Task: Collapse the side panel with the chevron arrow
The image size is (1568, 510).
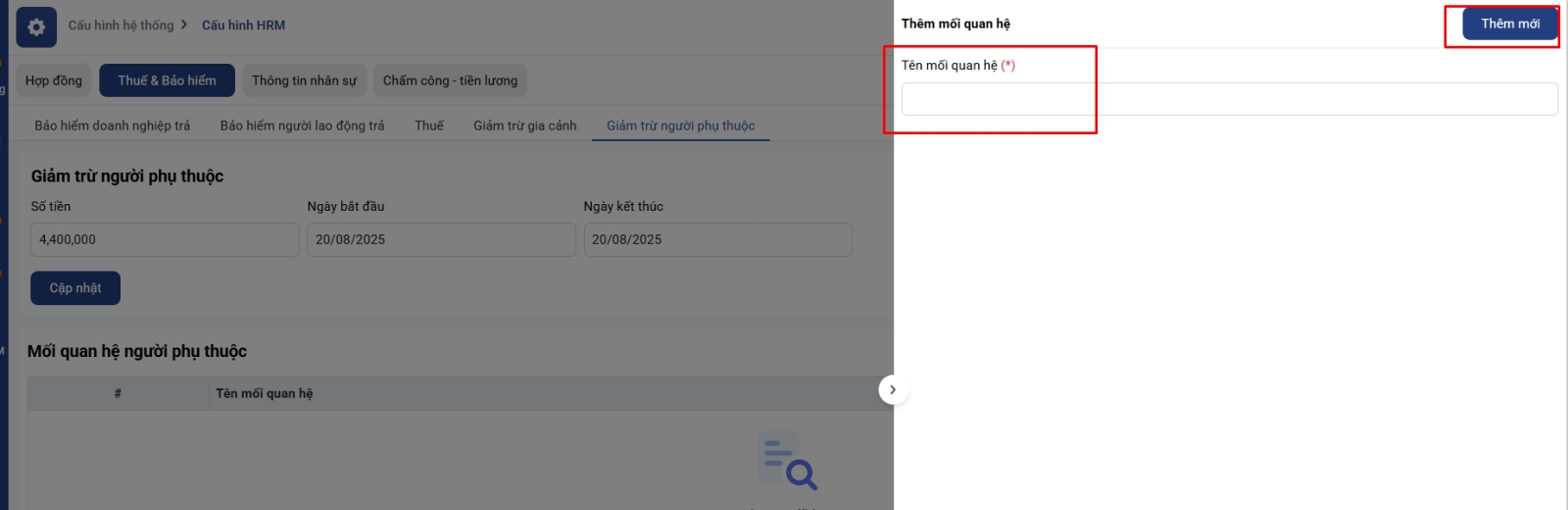Action: 892,389
